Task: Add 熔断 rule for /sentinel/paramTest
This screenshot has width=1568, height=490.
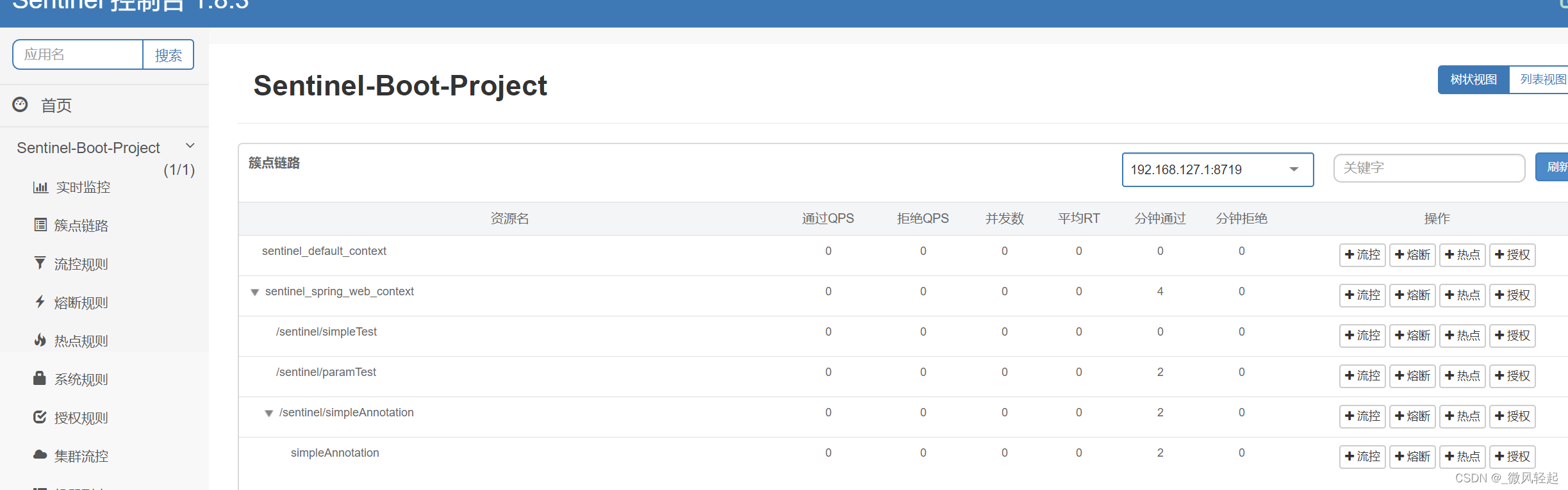Action: [1412, 376]
